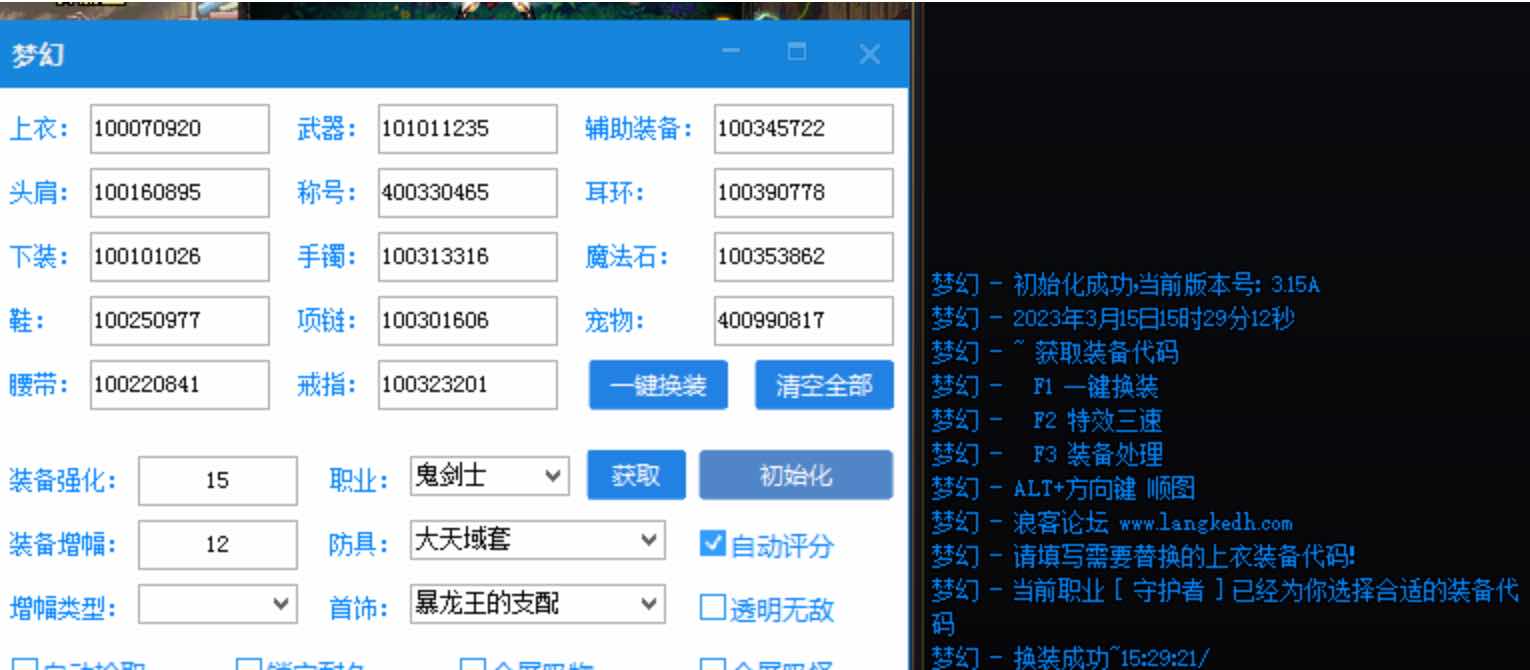Select the 称号 code field

467,193
